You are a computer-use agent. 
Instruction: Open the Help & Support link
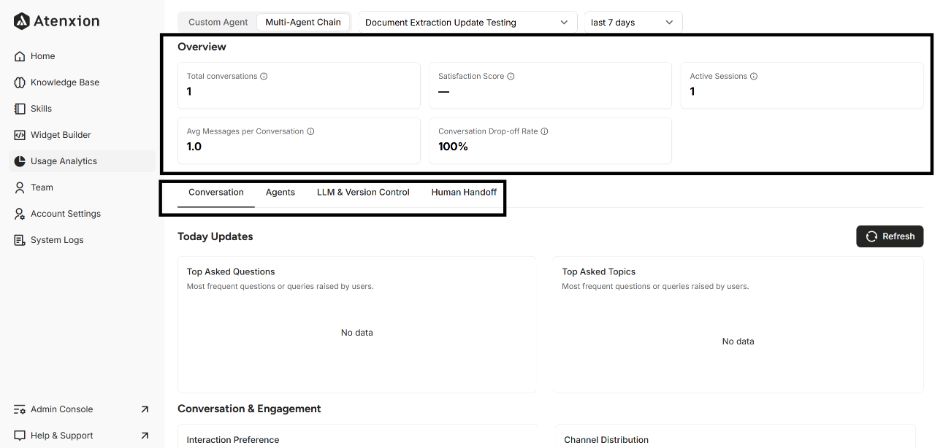coord(82,436)
